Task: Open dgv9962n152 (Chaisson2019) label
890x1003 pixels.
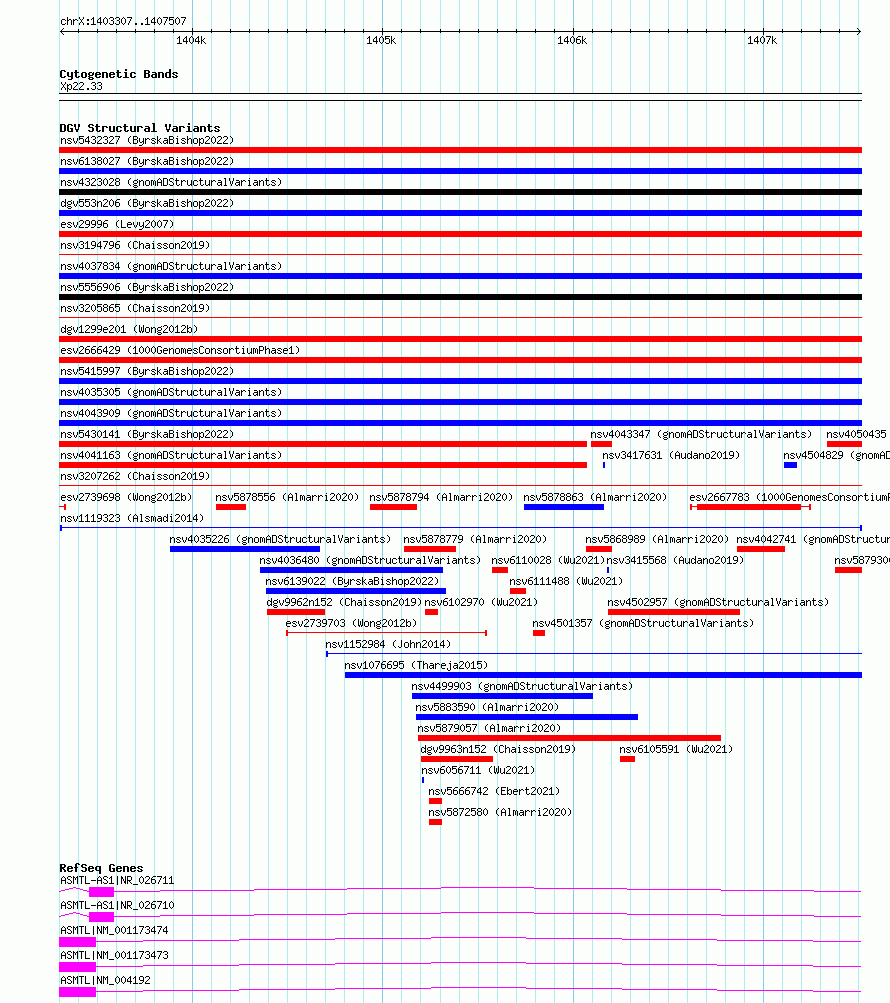Action: click(344, 603)
